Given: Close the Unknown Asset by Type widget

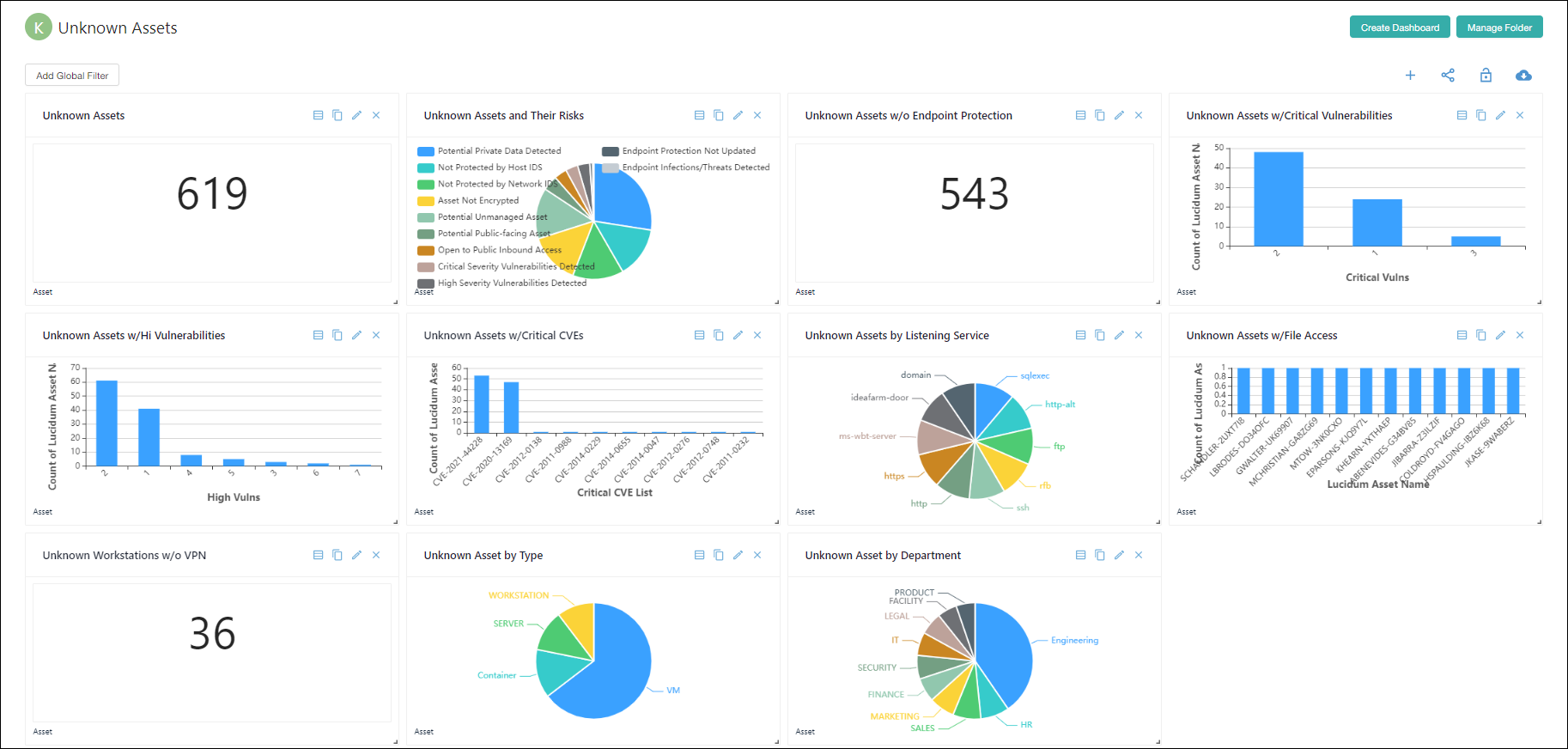Looking at the screenshot, I should (x=757, y=555).
